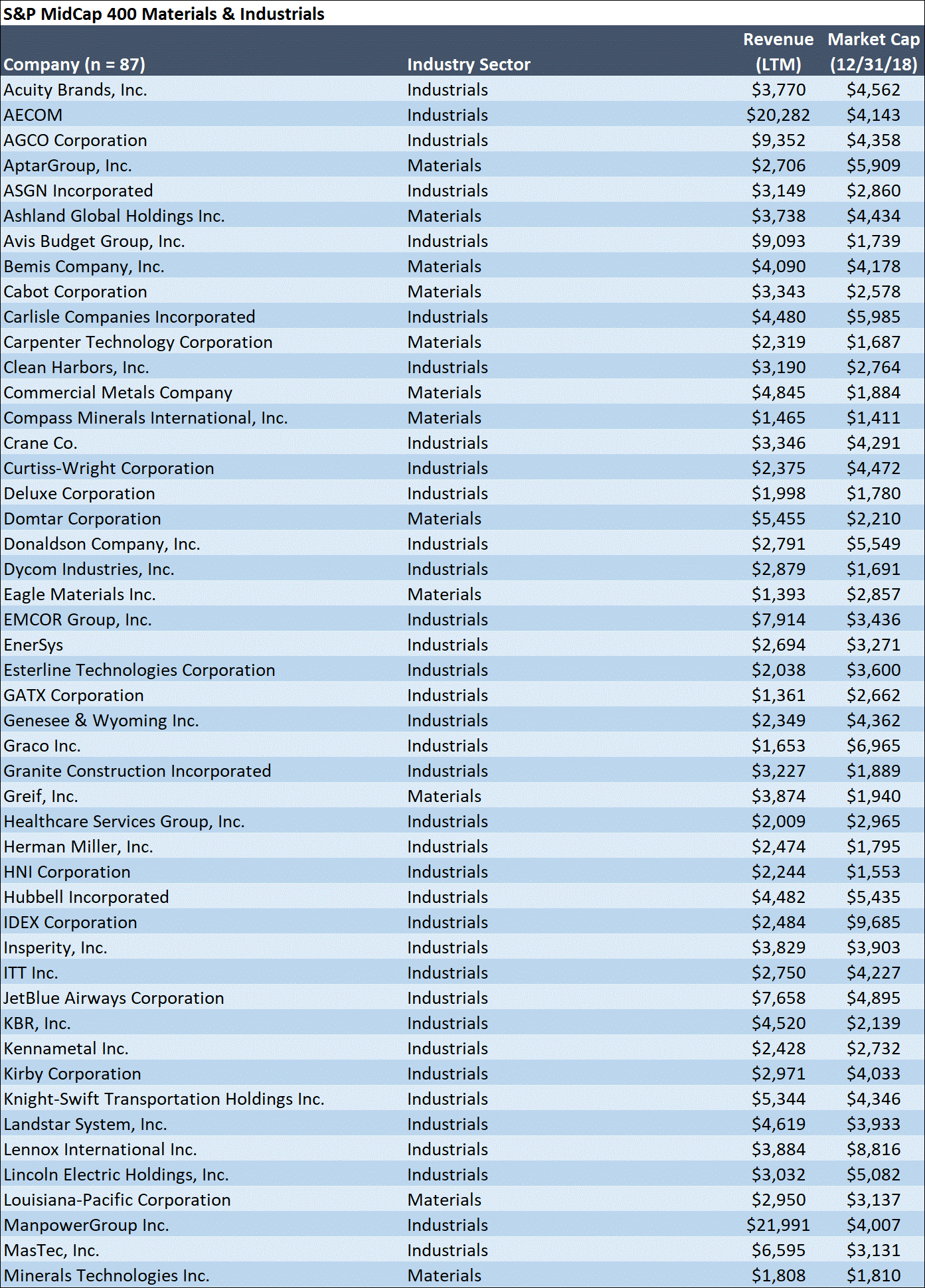Screen dimensions: 925x1288
Task: Select the AECOM revenue value $20,282
Action: [778, 115]
